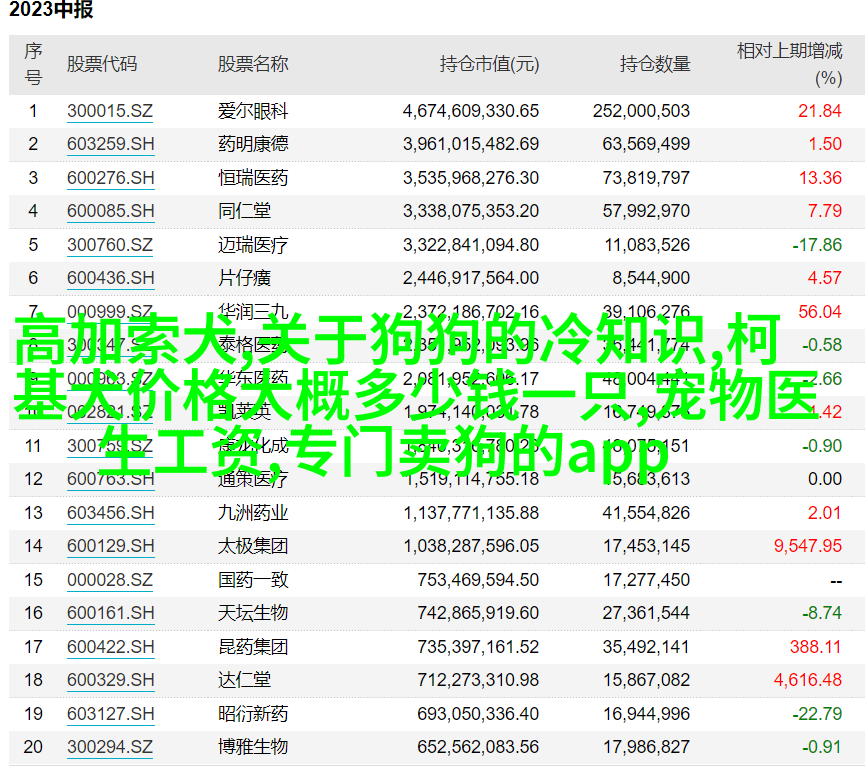This screenshot has height=776, width=865.
Task: Click the 股票名称 column header
Action: pos(253,65)
